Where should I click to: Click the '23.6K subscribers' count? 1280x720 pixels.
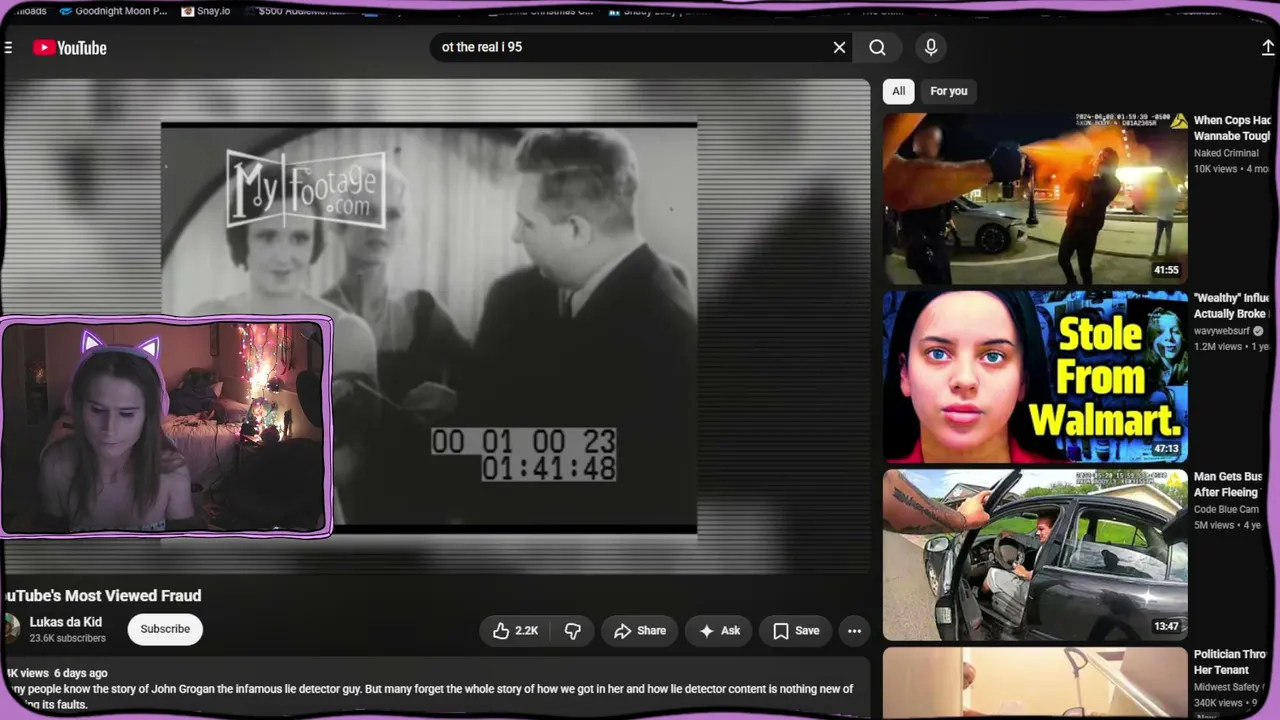coord(67,638)
